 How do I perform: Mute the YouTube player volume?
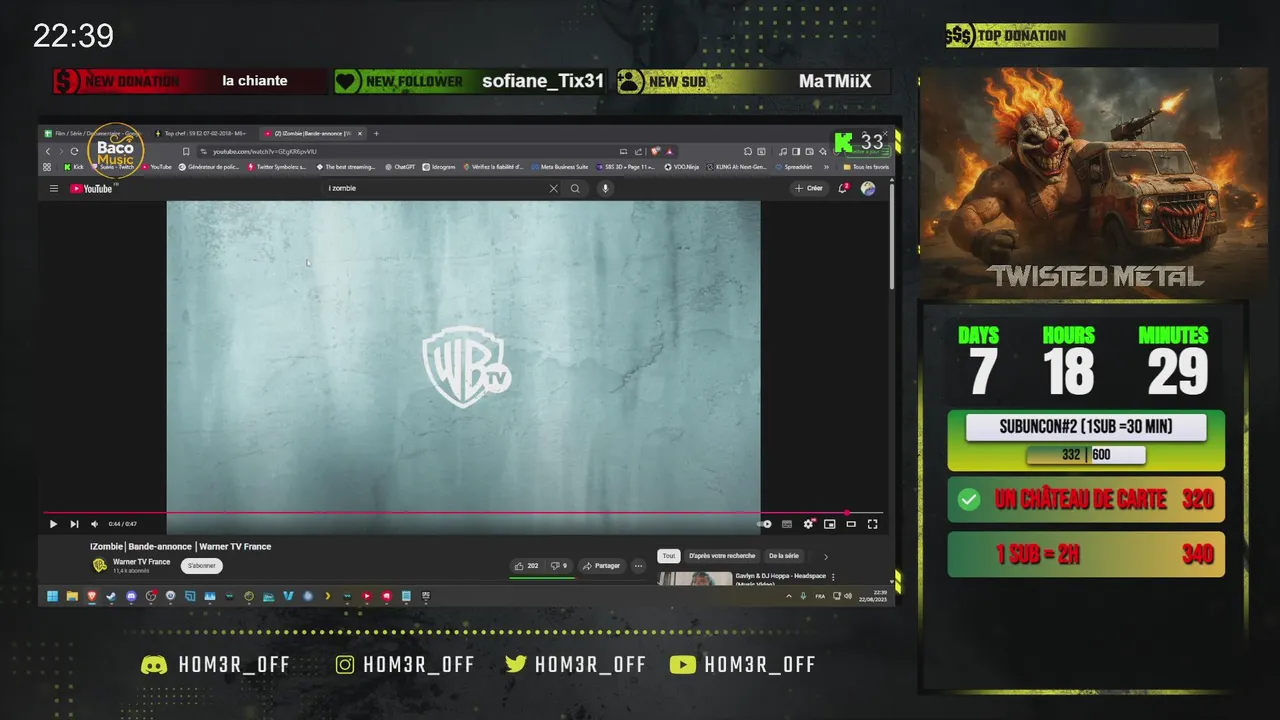[x=94, y=524]
